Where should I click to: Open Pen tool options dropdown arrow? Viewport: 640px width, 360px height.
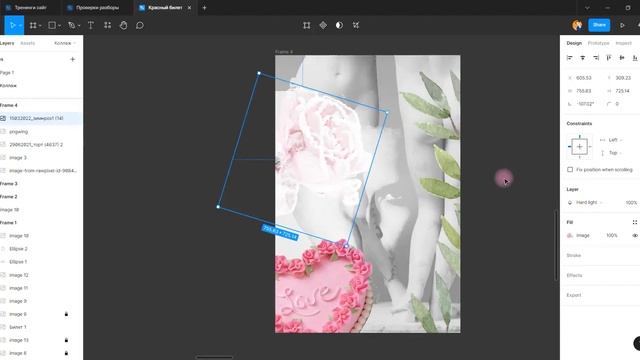(x=79, y=26)
